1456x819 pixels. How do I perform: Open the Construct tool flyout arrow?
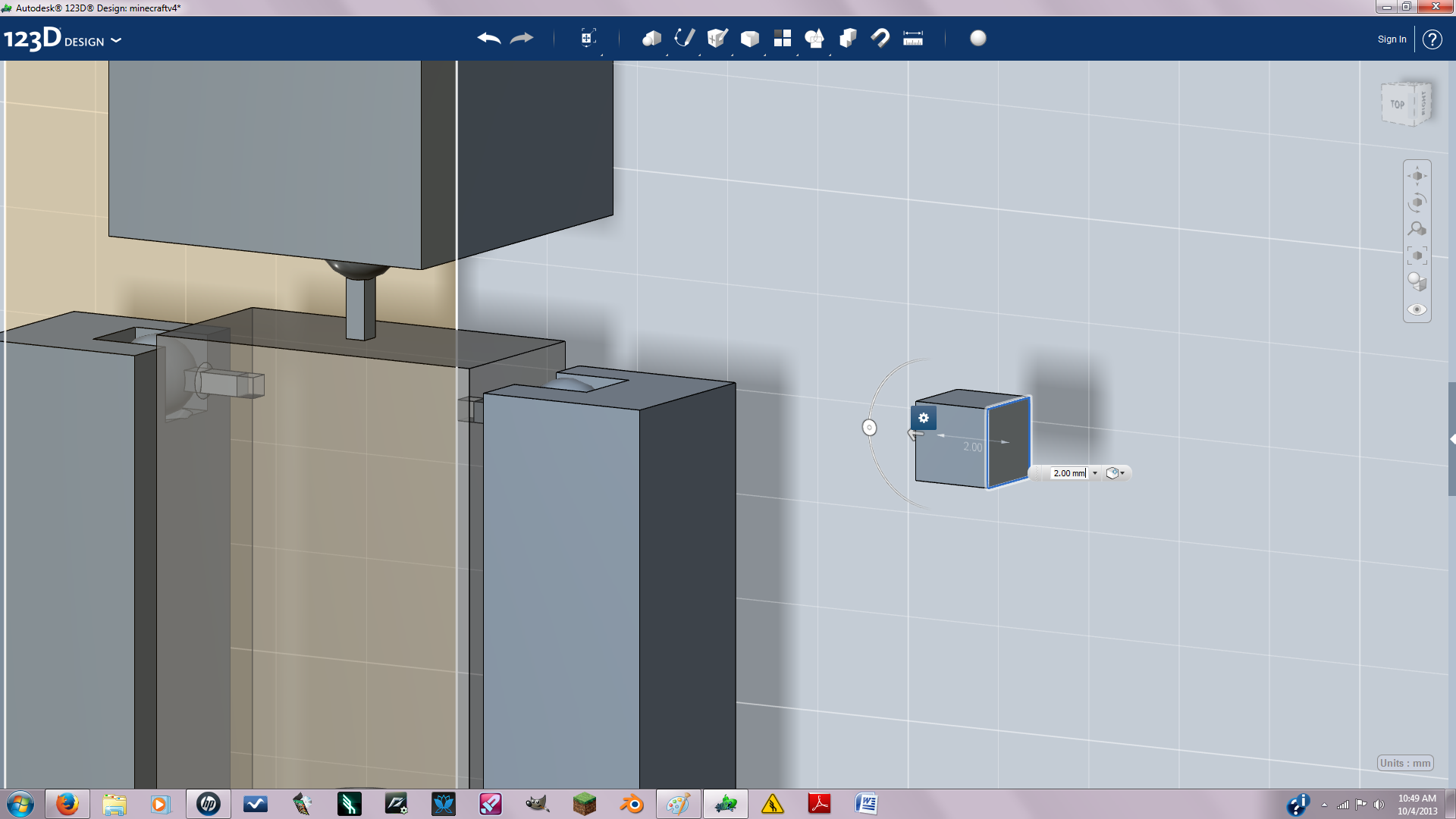pyautogui.click(x=732, y=55)
